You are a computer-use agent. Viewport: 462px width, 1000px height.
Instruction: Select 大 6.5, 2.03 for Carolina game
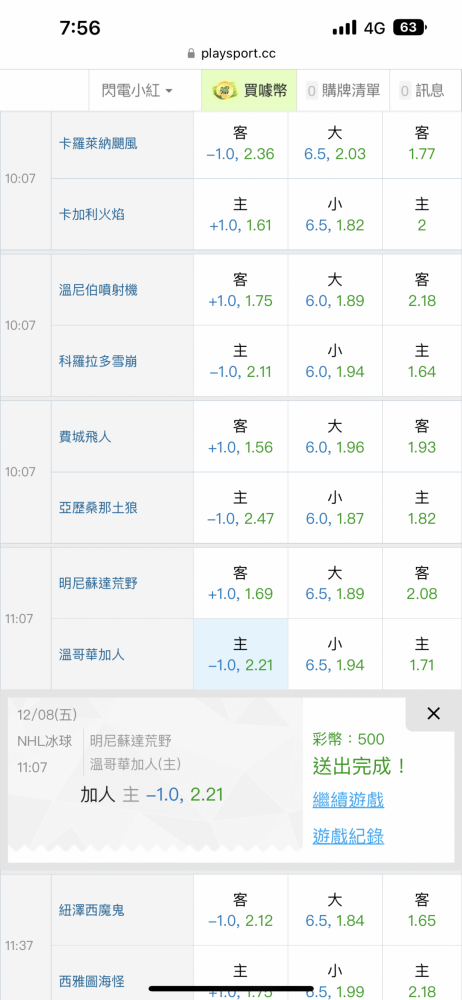click(x=335, y=143)
